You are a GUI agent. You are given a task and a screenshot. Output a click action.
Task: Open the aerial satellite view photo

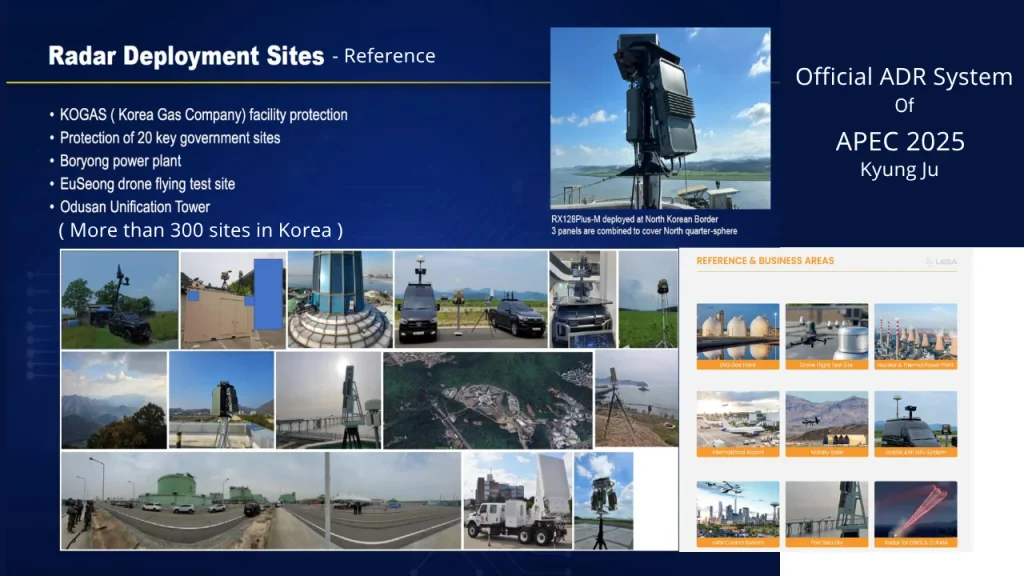tap(488, 400)
